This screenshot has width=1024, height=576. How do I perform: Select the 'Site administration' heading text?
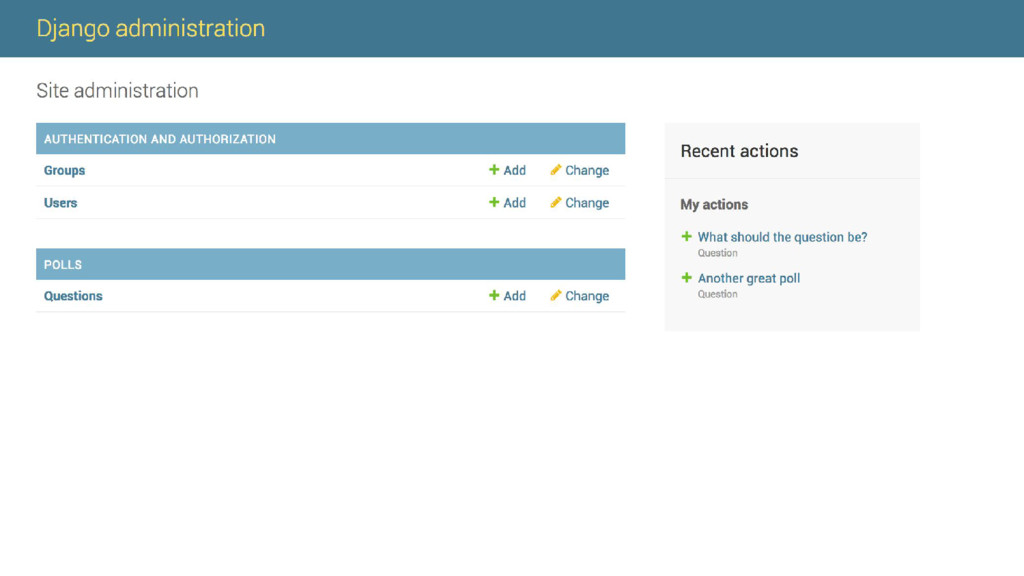117,90
